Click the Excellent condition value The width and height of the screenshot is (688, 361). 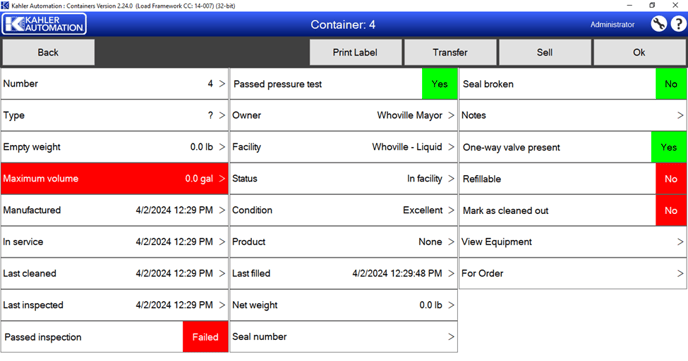point(423,210)
